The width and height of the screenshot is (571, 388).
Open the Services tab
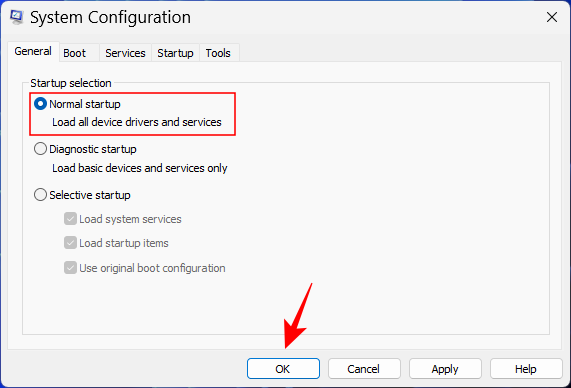tap(125, 53)
